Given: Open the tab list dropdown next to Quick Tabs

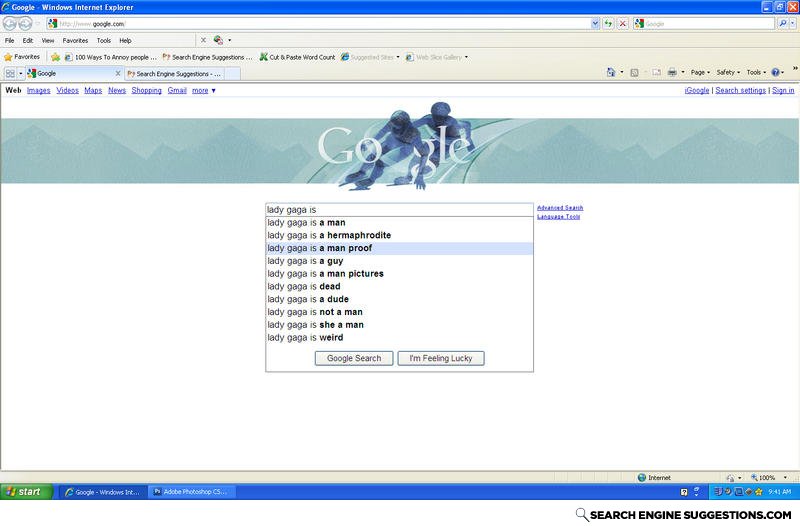Looking at the screenshot, I should 20,73.
